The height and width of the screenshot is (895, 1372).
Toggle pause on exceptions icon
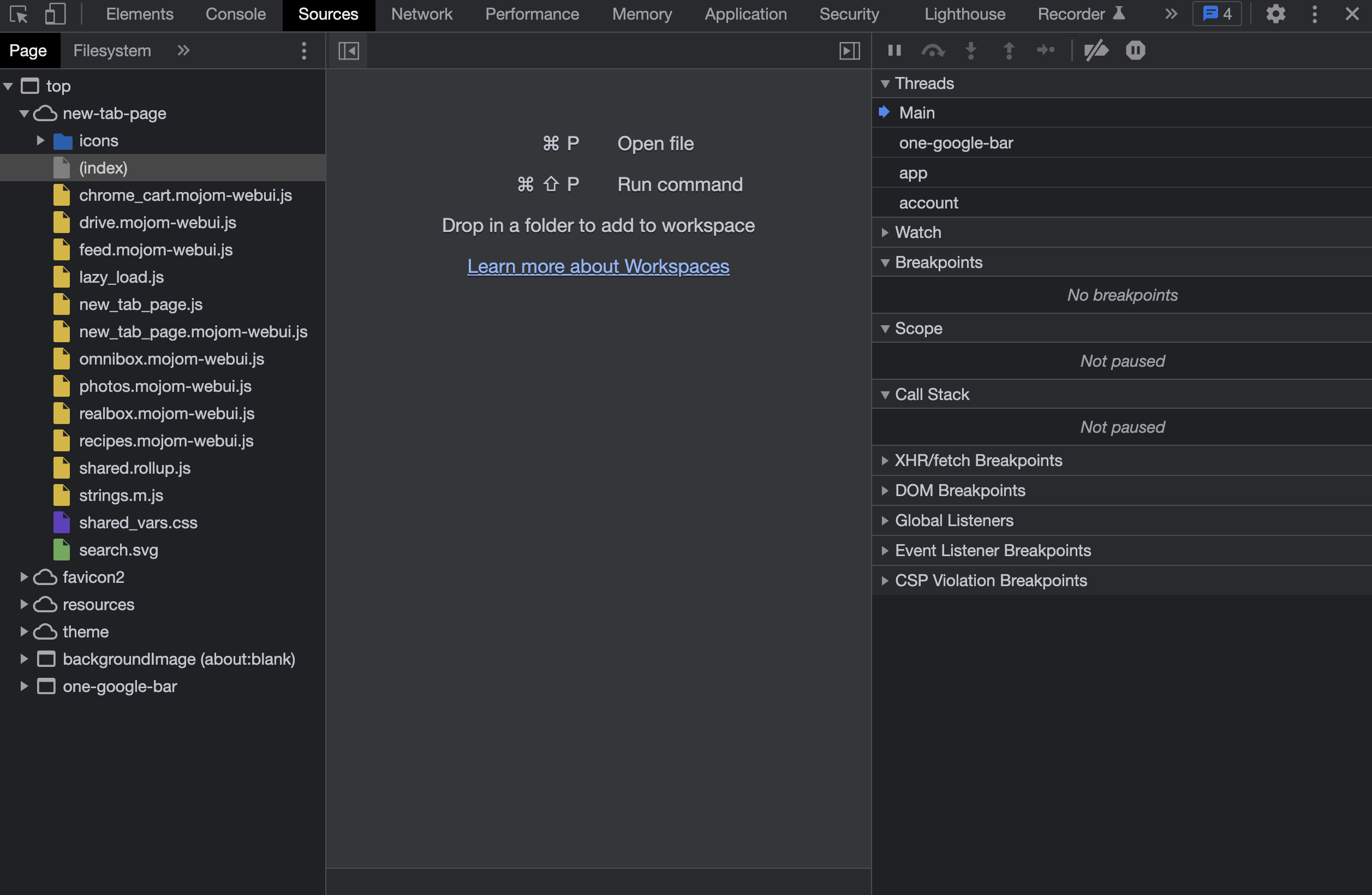point(1135,51)
